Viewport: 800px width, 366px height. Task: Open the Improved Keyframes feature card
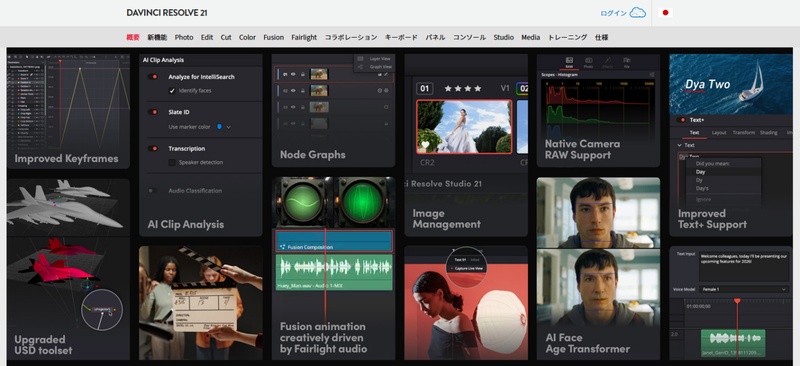68,111
